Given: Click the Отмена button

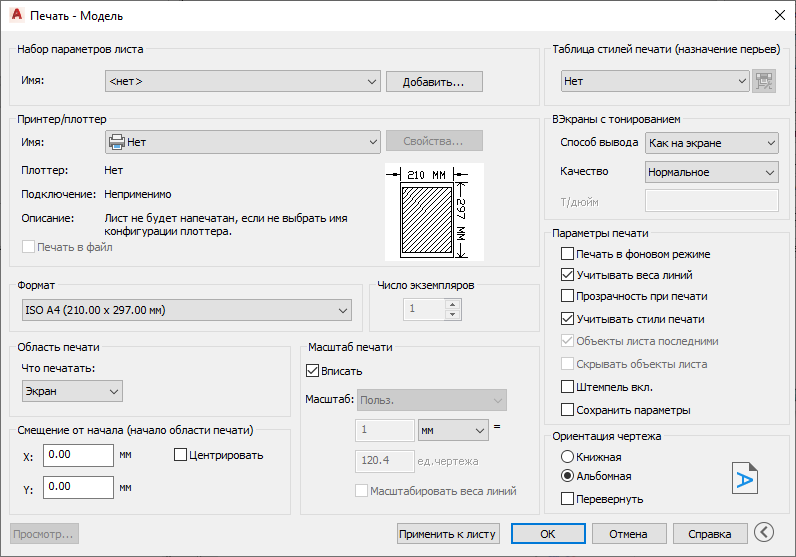Looking at the screenshot, I should [x=628, y=534].
